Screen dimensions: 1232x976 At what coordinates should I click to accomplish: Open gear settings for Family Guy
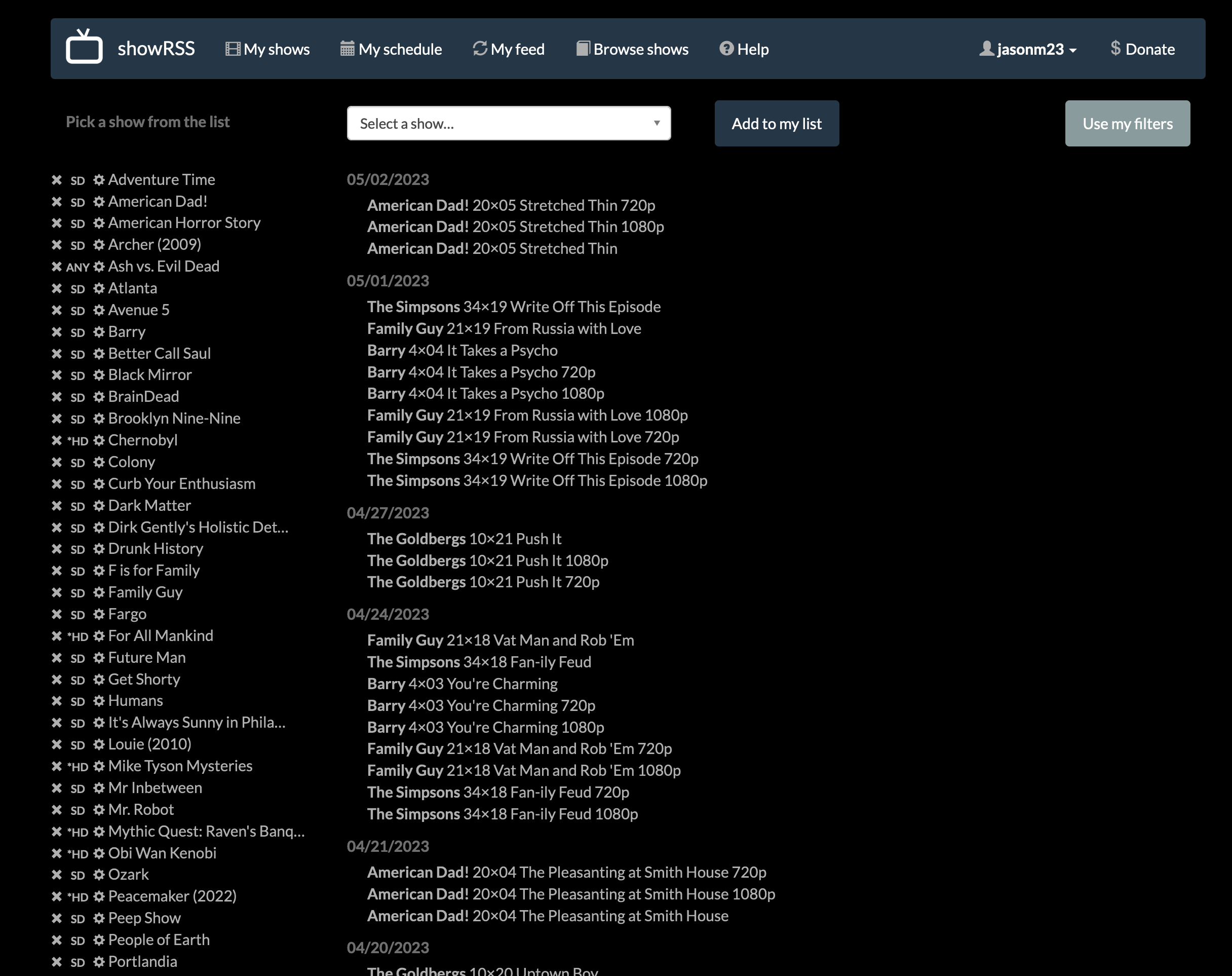[99, 592]
